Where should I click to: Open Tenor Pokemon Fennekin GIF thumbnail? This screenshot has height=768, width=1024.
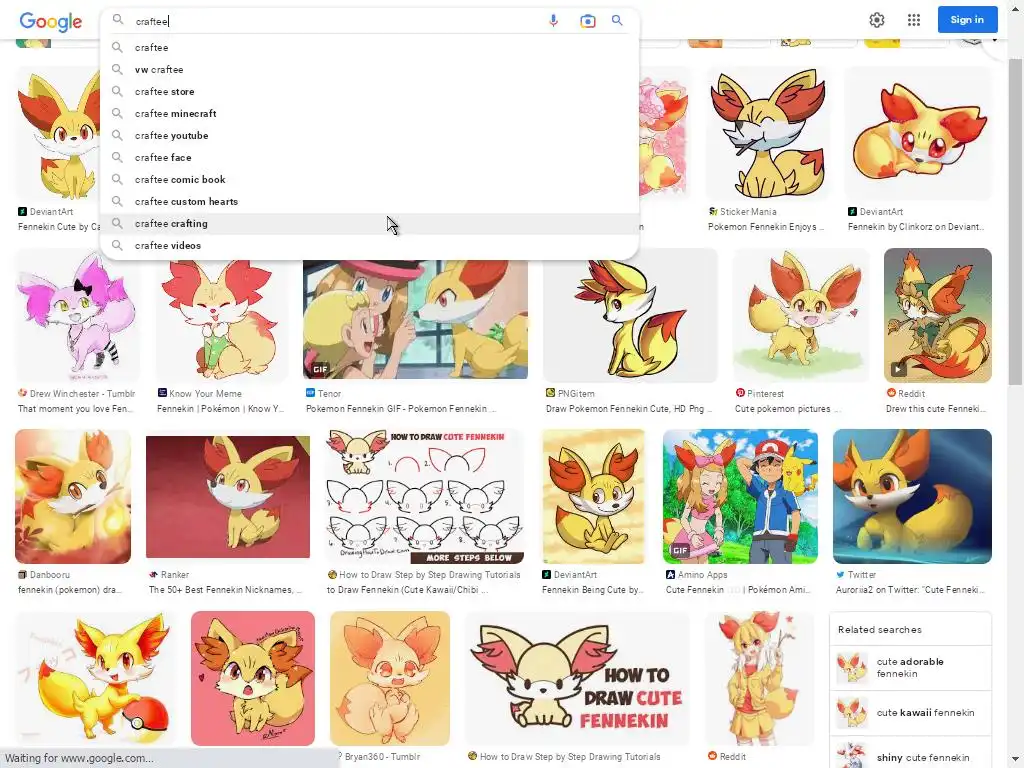[x=415, y=319]
